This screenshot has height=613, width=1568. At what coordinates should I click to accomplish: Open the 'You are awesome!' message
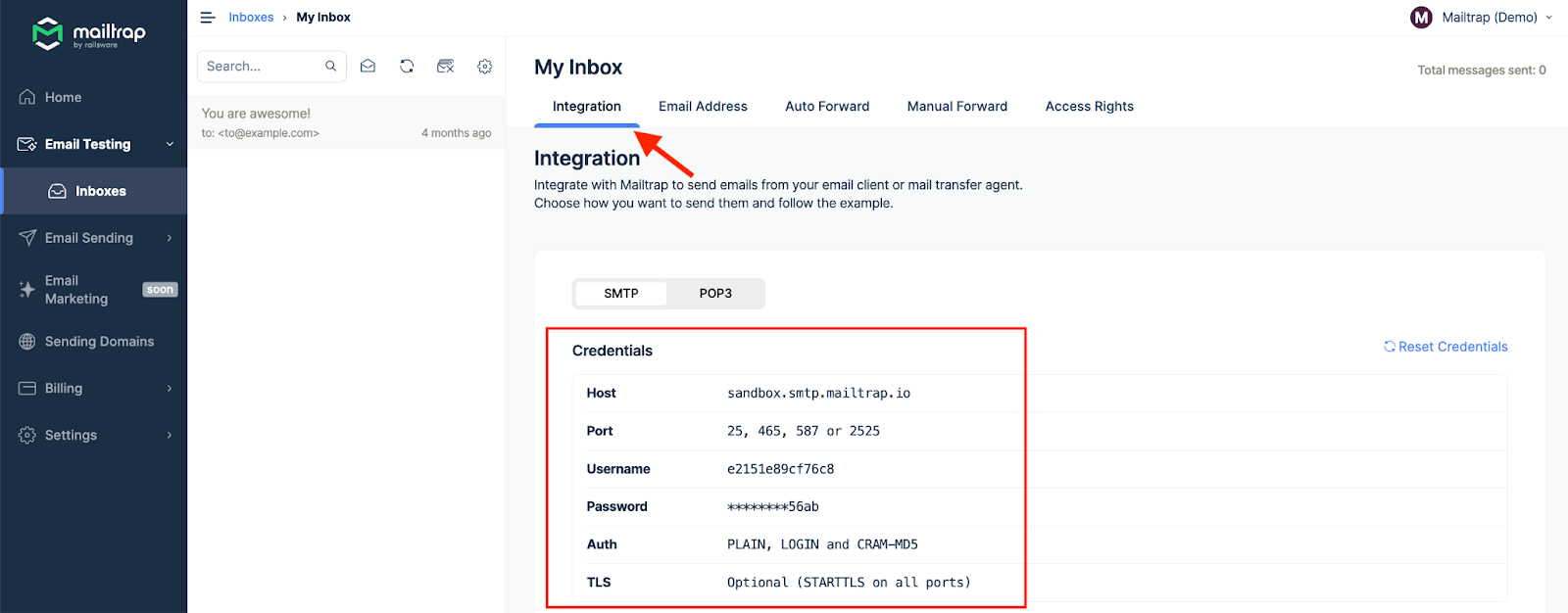347,122
